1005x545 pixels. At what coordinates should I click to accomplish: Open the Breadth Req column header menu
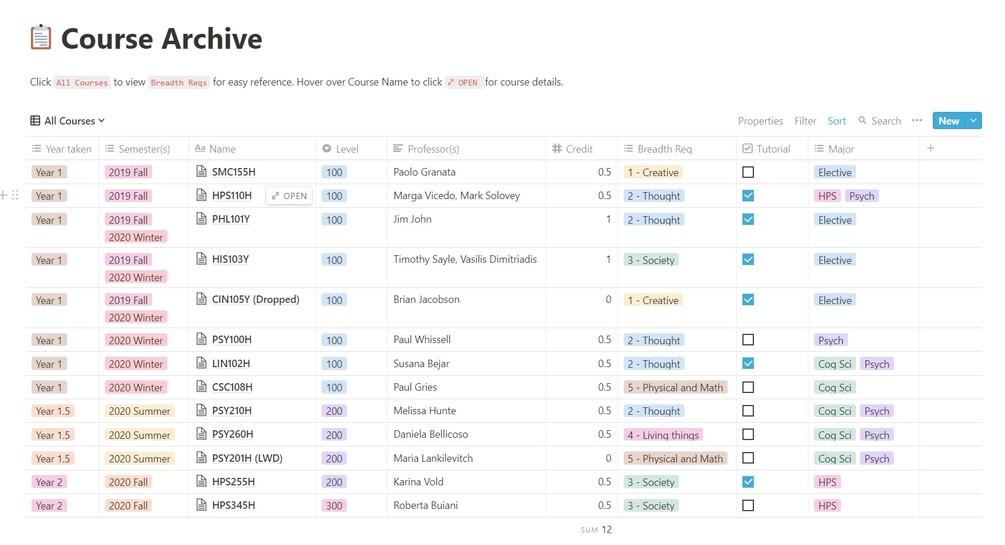click(x=664, y=149)
